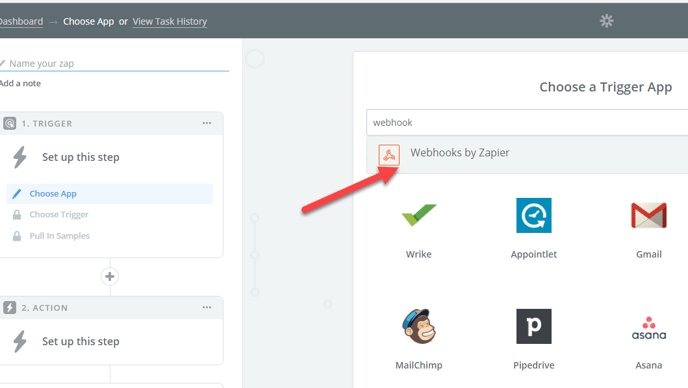688x388 pixels.
Task: Pick the Asana app icon
Action: coord(649,328)
